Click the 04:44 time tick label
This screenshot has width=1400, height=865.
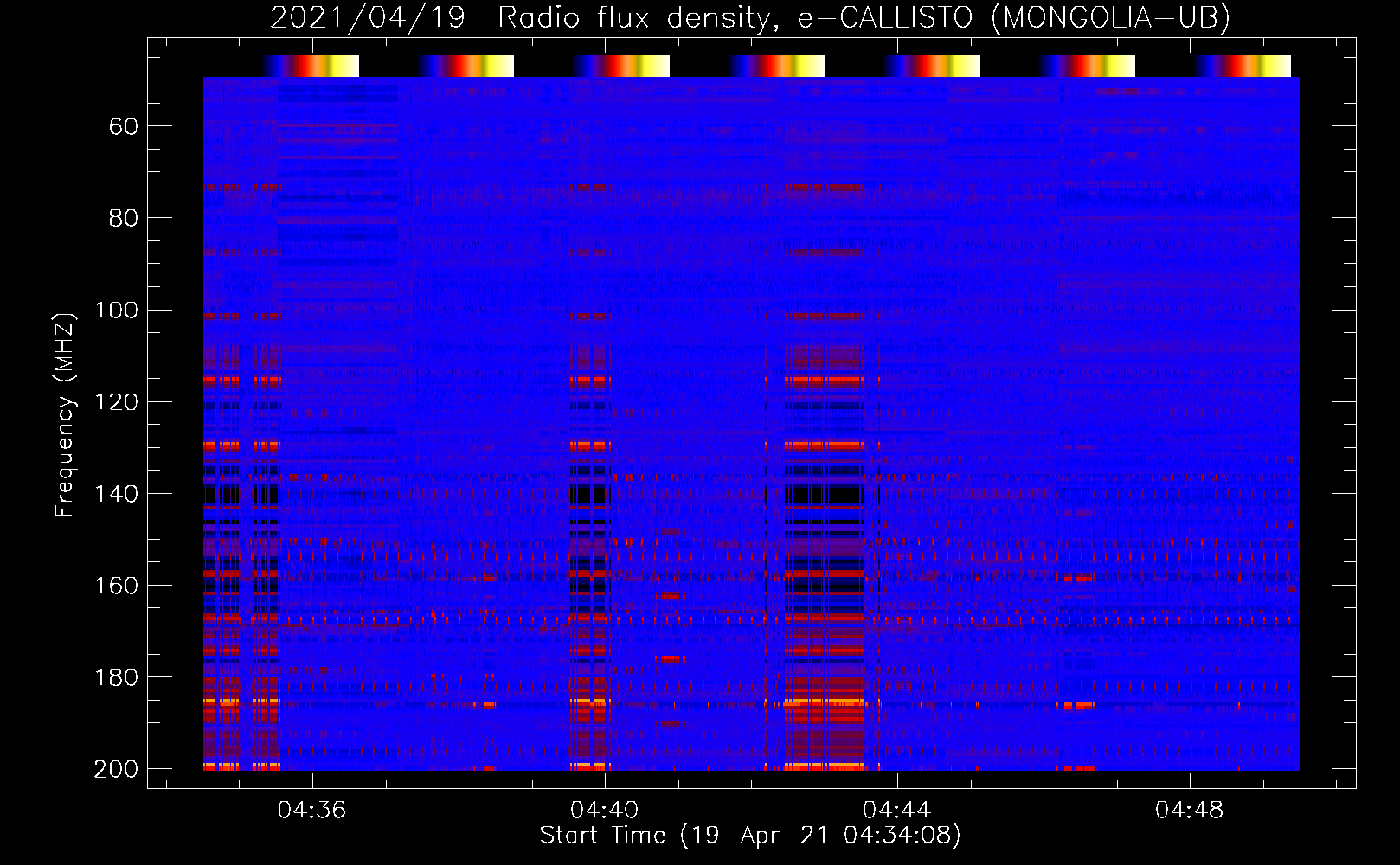tap(896, 810)
